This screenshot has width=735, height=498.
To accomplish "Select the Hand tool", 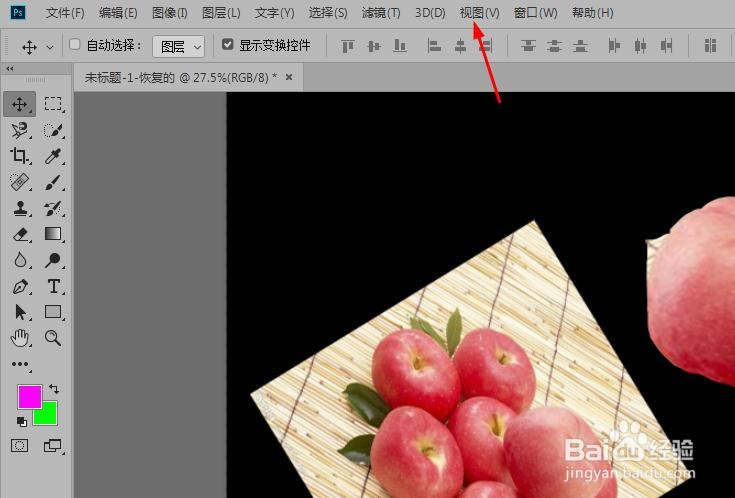I will pyautogui.click(x=20, y=338).
